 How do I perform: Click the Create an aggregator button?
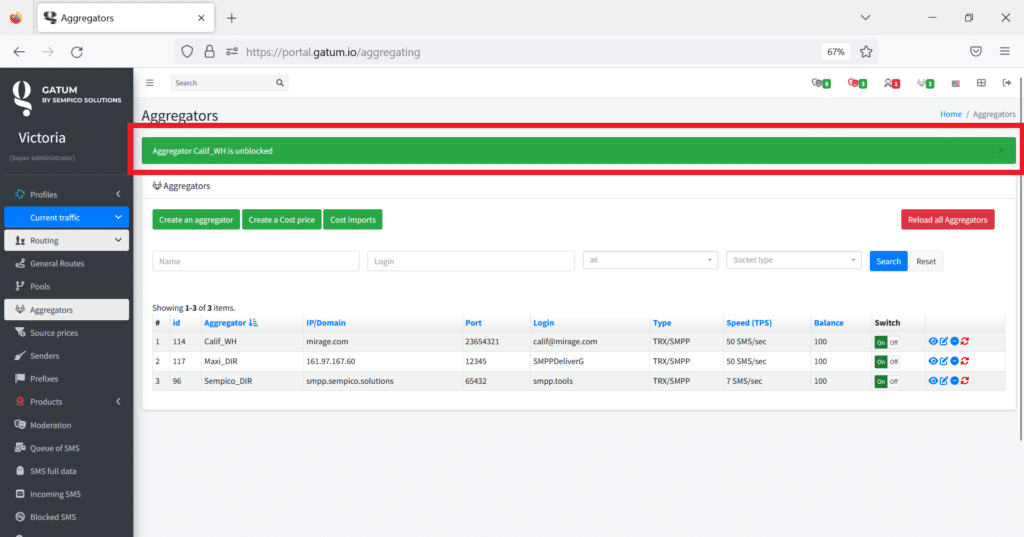pos(196,220)
